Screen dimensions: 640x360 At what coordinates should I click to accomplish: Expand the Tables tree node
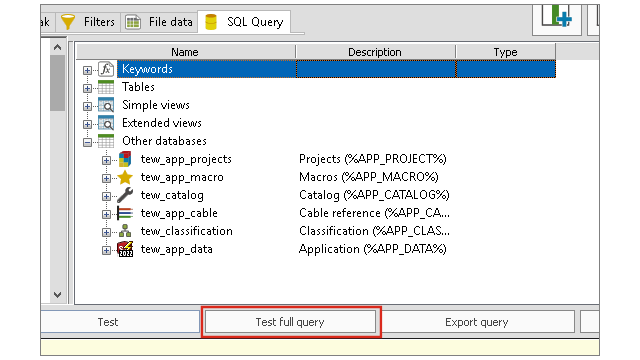pyautogui.click(x=87, y=88)
